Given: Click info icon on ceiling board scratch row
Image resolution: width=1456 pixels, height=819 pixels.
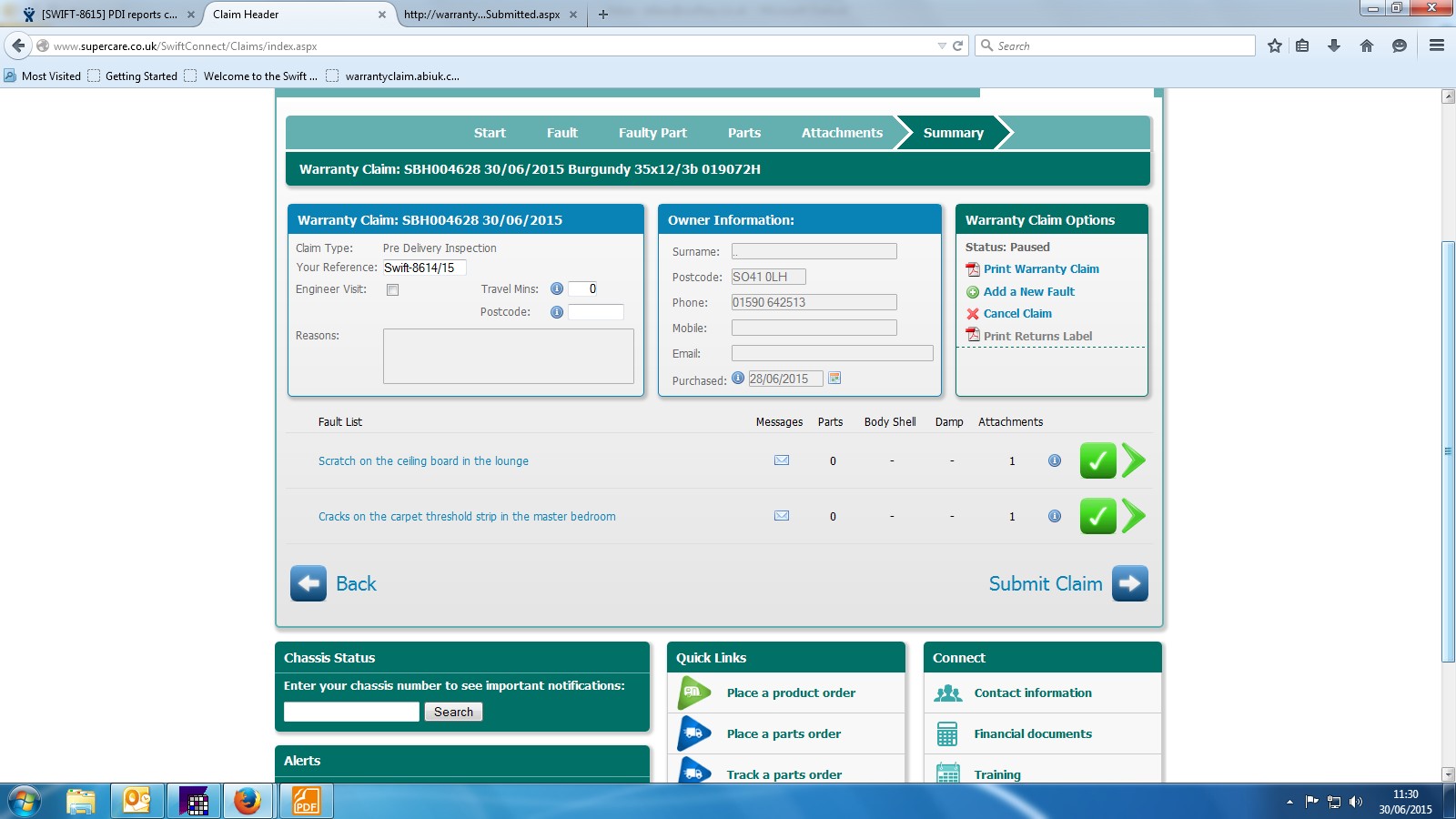Looking at the screenshot, I should tap(1055, 460).
